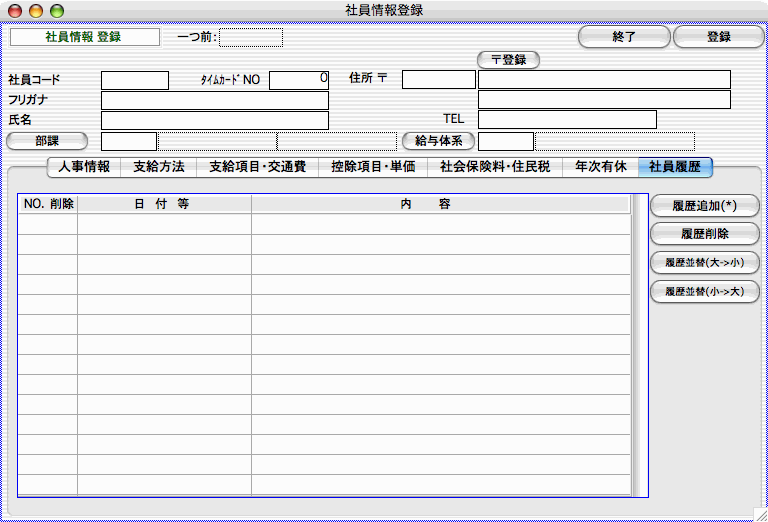Open the 社会保険料・住民税 tab
Screen dimensions: 768x522
[x=495, y=168]
